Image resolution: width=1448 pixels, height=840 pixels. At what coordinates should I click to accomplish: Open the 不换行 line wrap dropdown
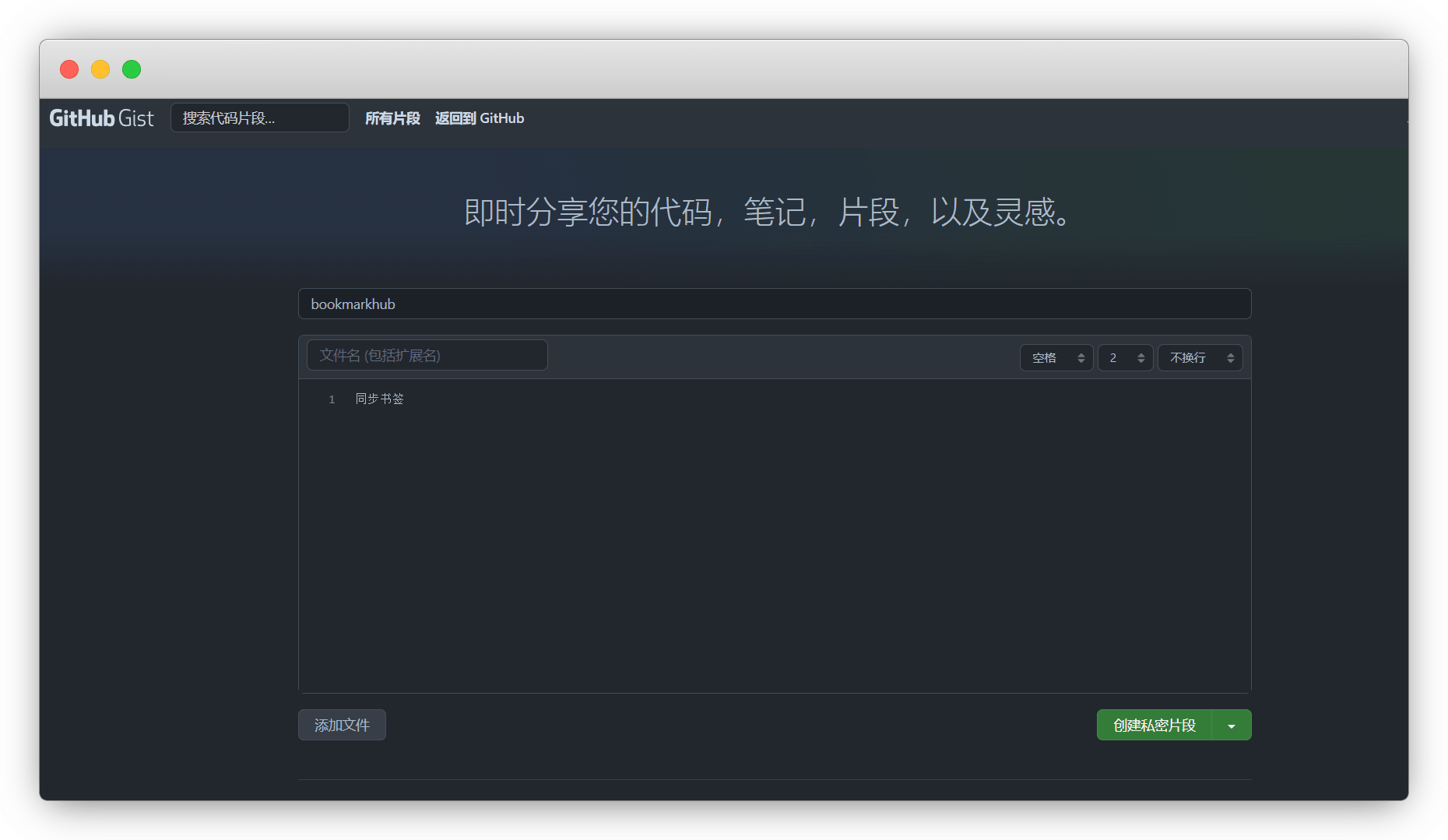(x=1200, y=358)
